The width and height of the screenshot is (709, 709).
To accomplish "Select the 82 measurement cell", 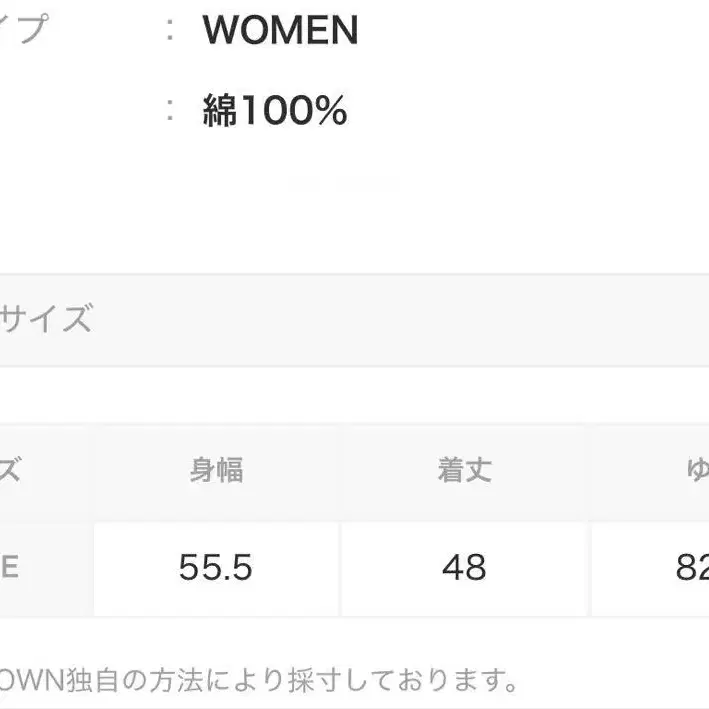I will tap(691, 568).
